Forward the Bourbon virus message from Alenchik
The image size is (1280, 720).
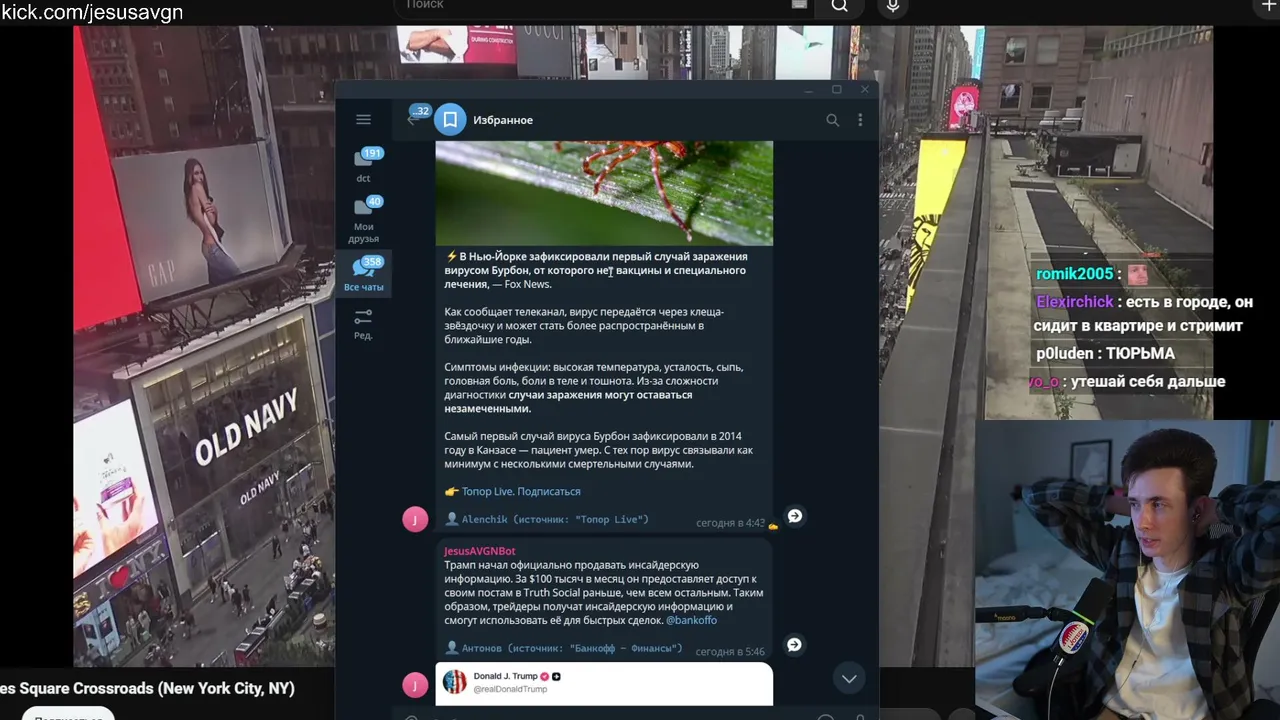coord(795,516)
